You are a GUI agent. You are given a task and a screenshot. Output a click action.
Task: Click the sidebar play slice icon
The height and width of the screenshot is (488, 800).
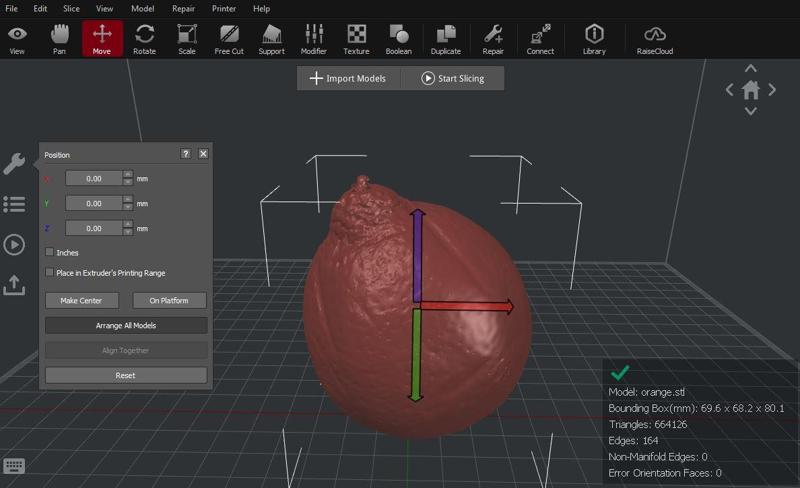click(x=14, y=245)
